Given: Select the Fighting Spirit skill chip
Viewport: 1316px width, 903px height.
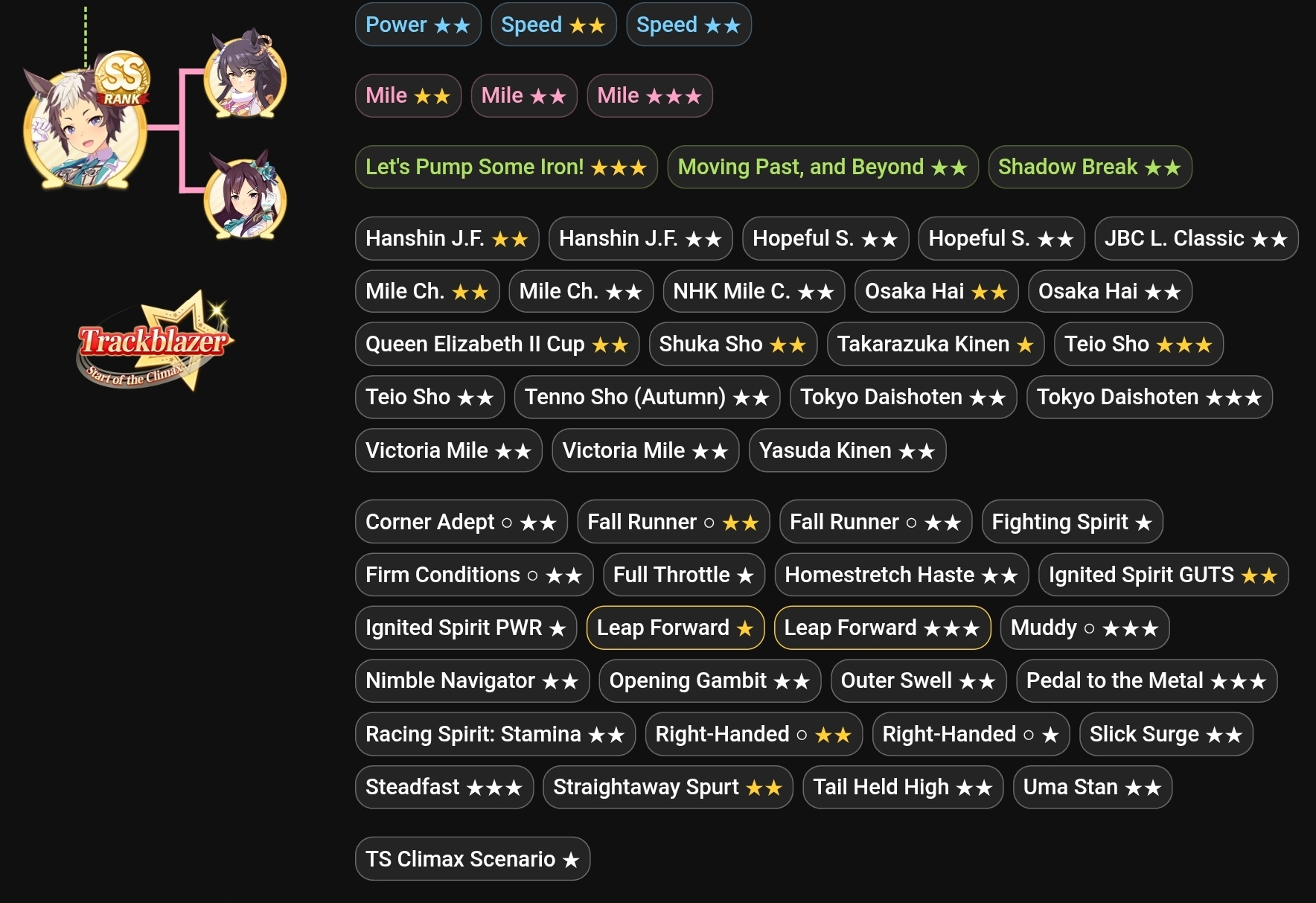Looking at the screenshot, I should coord(1073,522).
